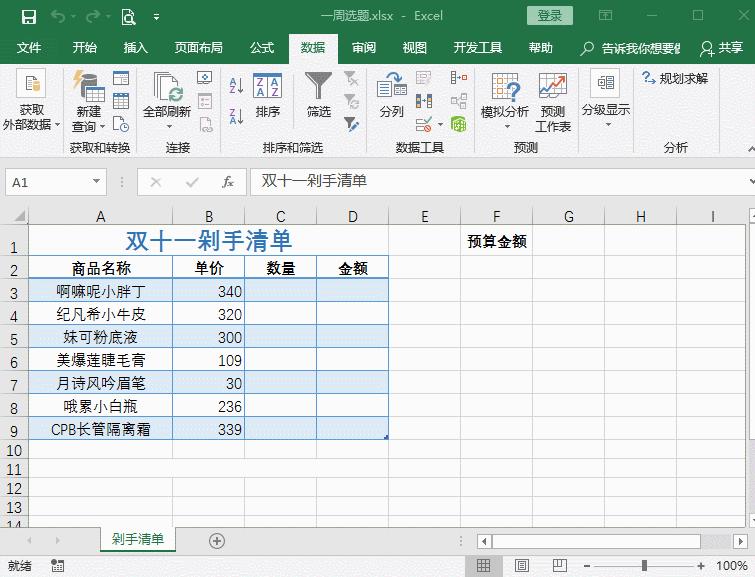This screenshot has height=577, width=755.
Task: Open Name Box dropdown arrow
Action: pos(96,182)
